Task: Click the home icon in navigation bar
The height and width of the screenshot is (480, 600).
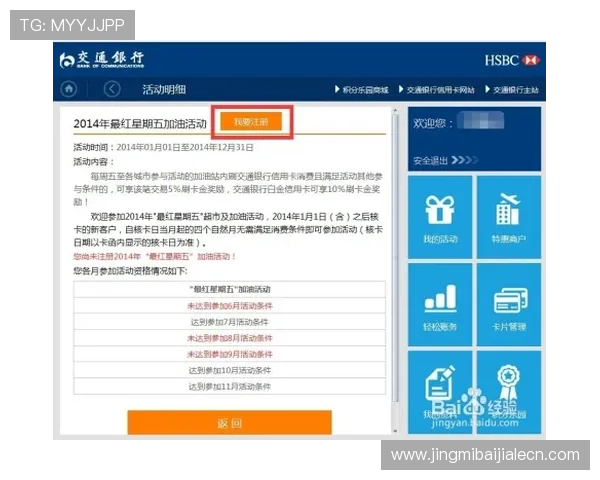Action: (69, 89)
